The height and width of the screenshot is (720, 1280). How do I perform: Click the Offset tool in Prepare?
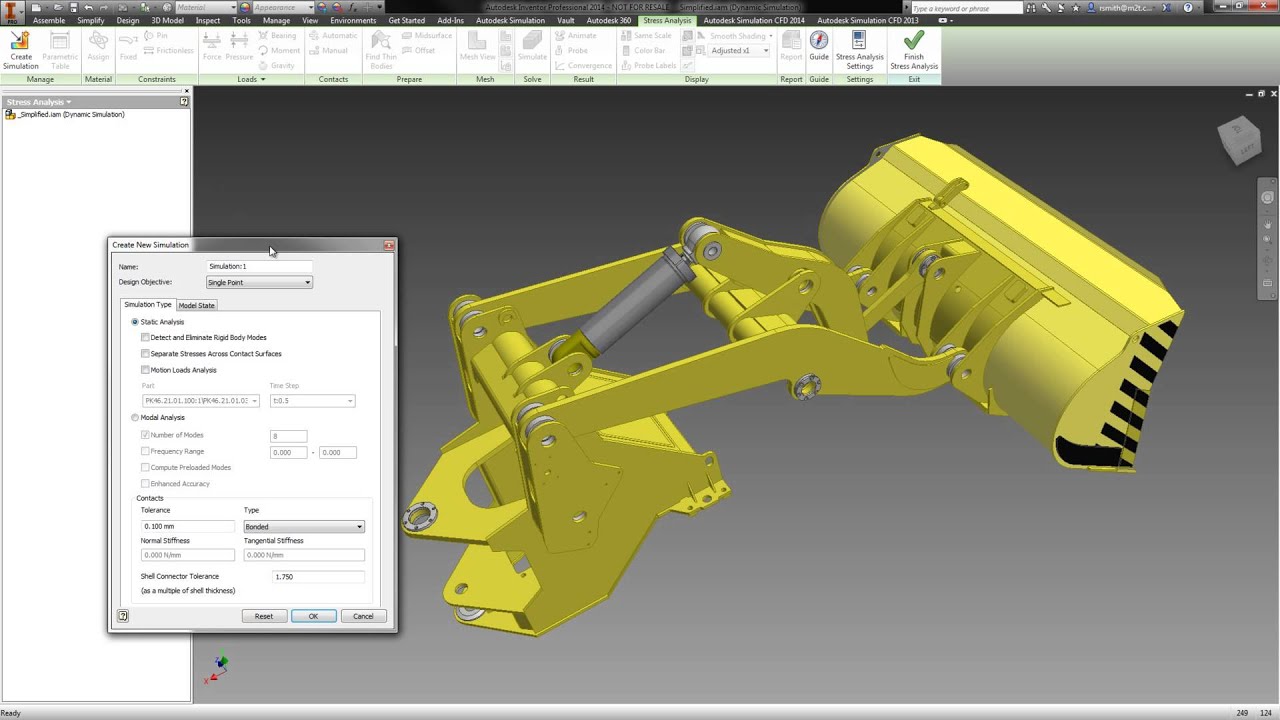pos(418,50)
